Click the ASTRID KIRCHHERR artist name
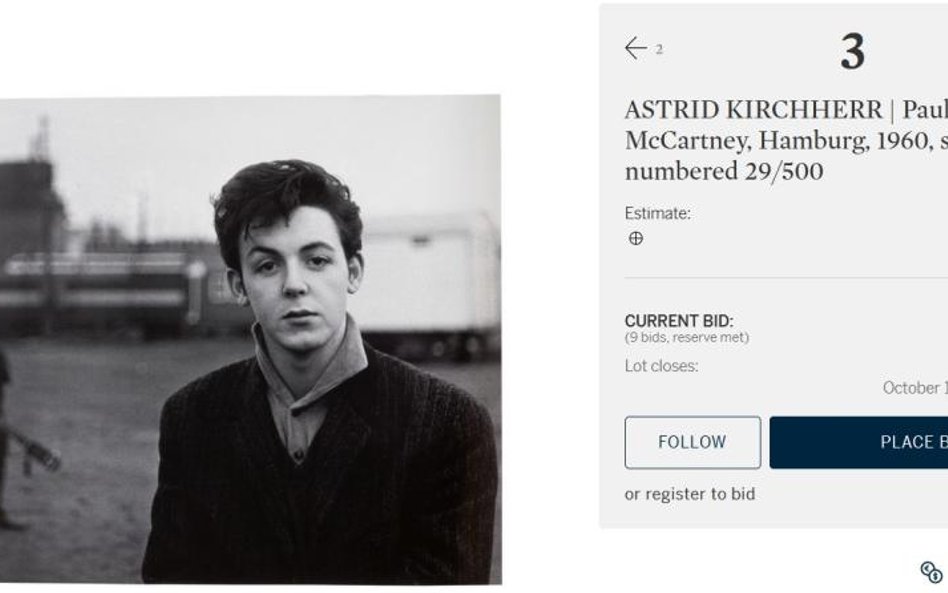Screen dimensions: 948x593 pos(753,110)
